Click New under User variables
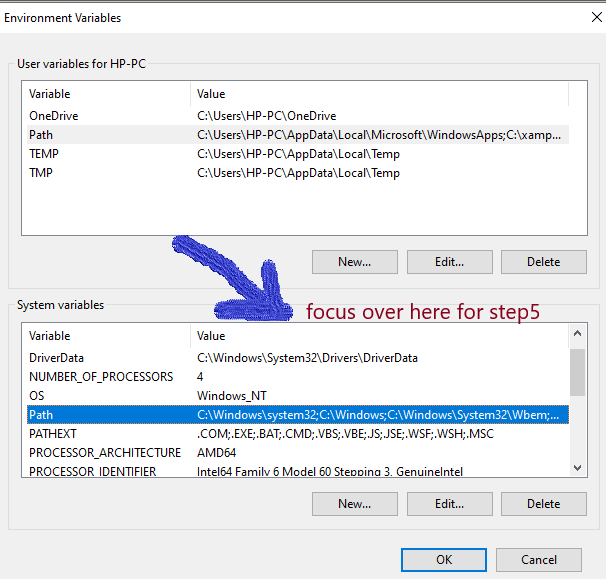Screen dimensions: 606x579 pyautogui.click(x=354, y=262)
